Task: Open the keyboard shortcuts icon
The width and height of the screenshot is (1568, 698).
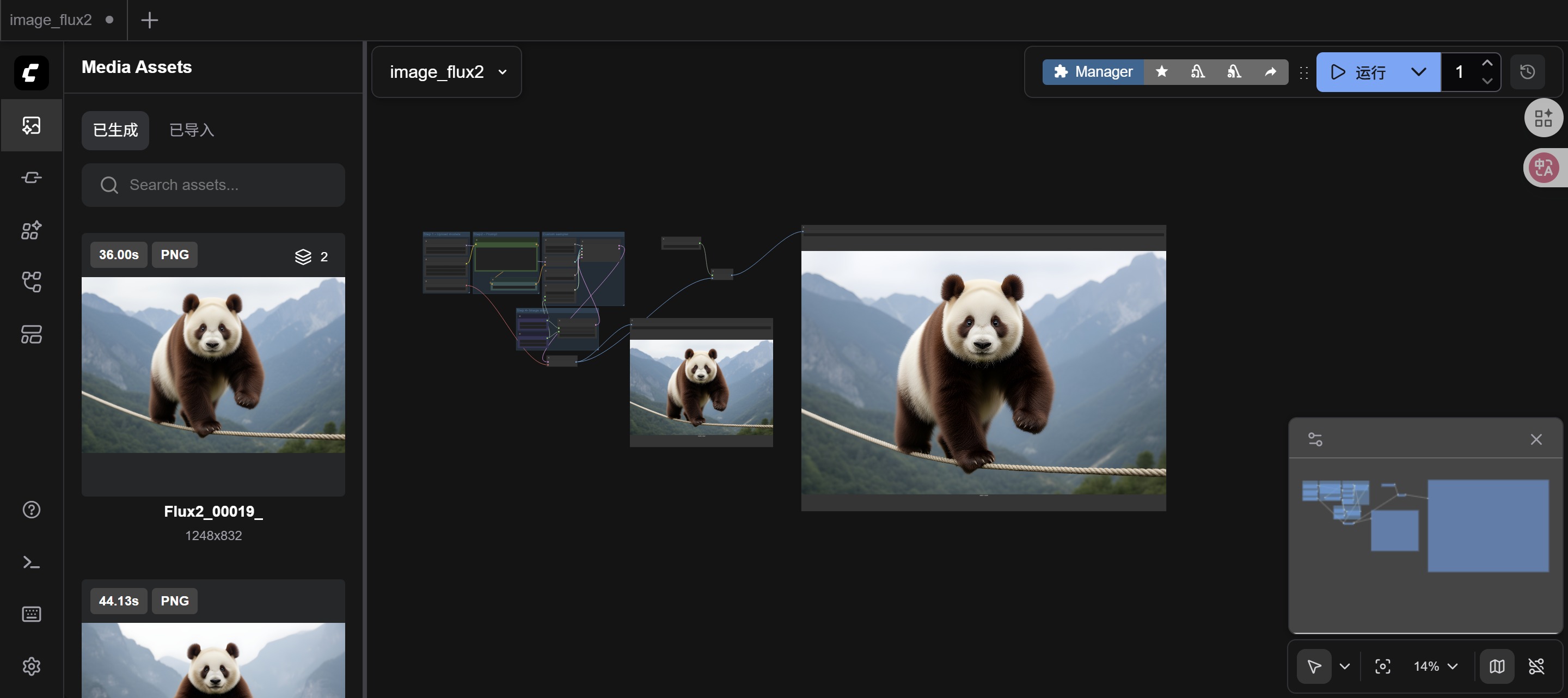Action: click(x=31, y=614)
